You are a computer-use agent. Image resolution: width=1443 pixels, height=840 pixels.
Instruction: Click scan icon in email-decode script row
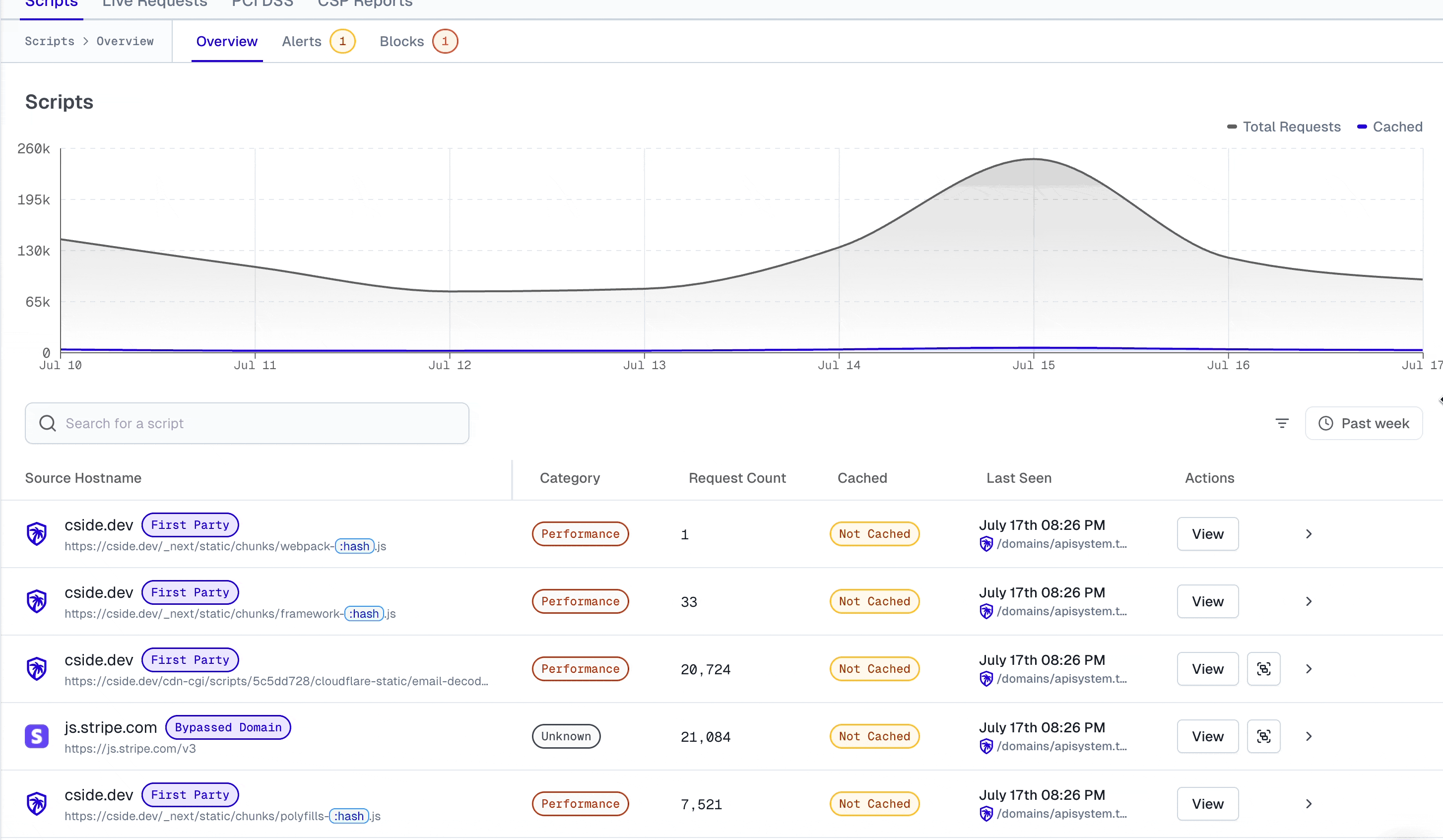1263,669
